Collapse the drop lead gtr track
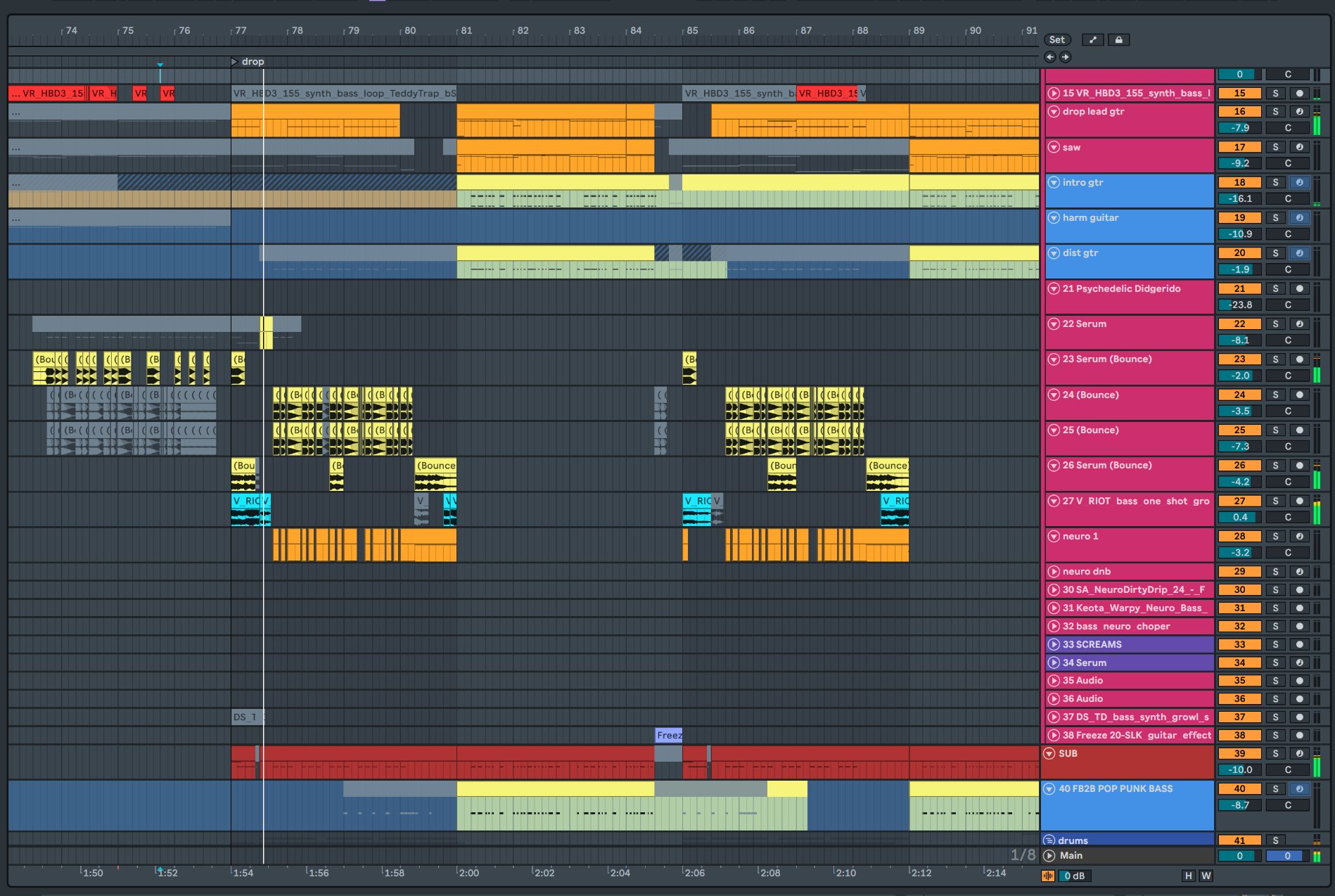1335x896 pixels. tap(1054, 111)
